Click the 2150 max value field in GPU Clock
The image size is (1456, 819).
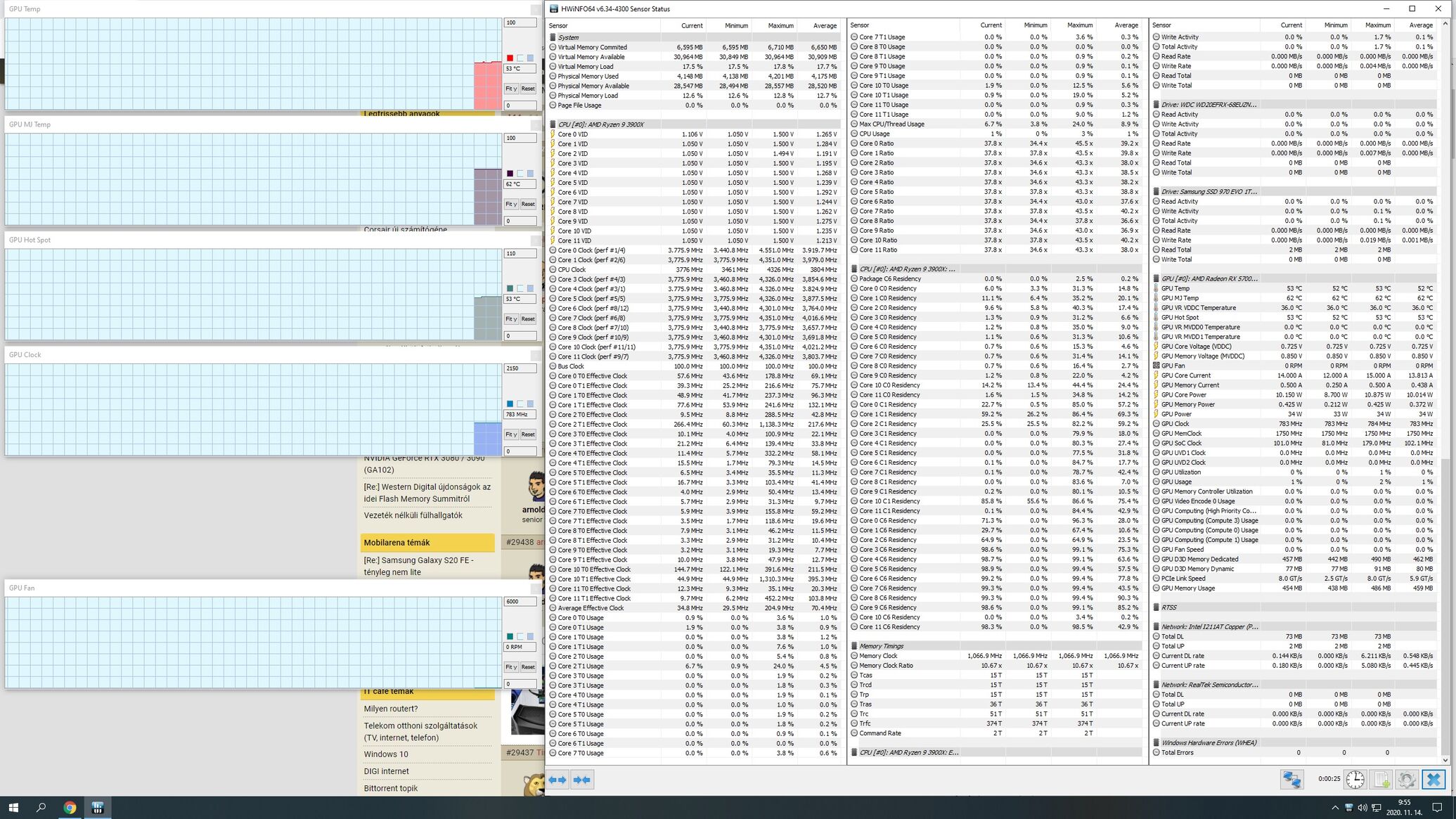(x=520, y=368)
